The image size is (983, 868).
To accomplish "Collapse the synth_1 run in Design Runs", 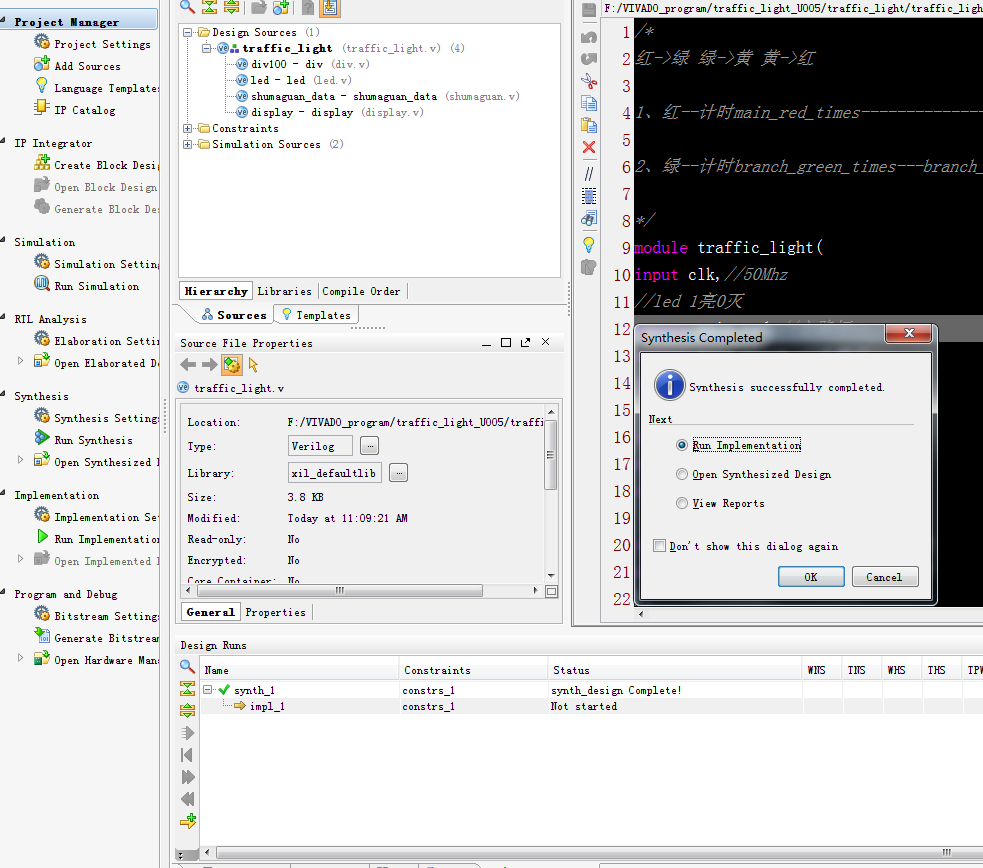I will click(x=208, y=690).
